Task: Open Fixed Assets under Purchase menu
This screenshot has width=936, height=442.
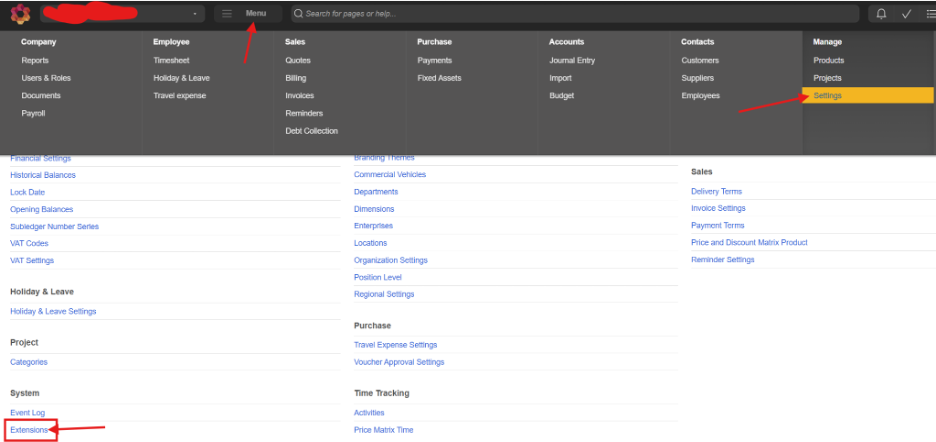Action: [438, 78]
